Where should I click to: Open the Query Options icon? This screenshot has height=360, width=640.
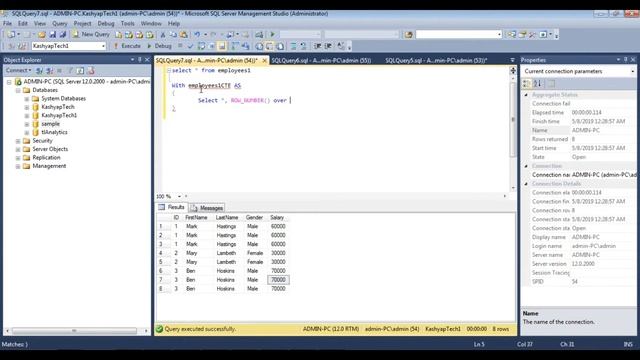click(x=212, y=46)
